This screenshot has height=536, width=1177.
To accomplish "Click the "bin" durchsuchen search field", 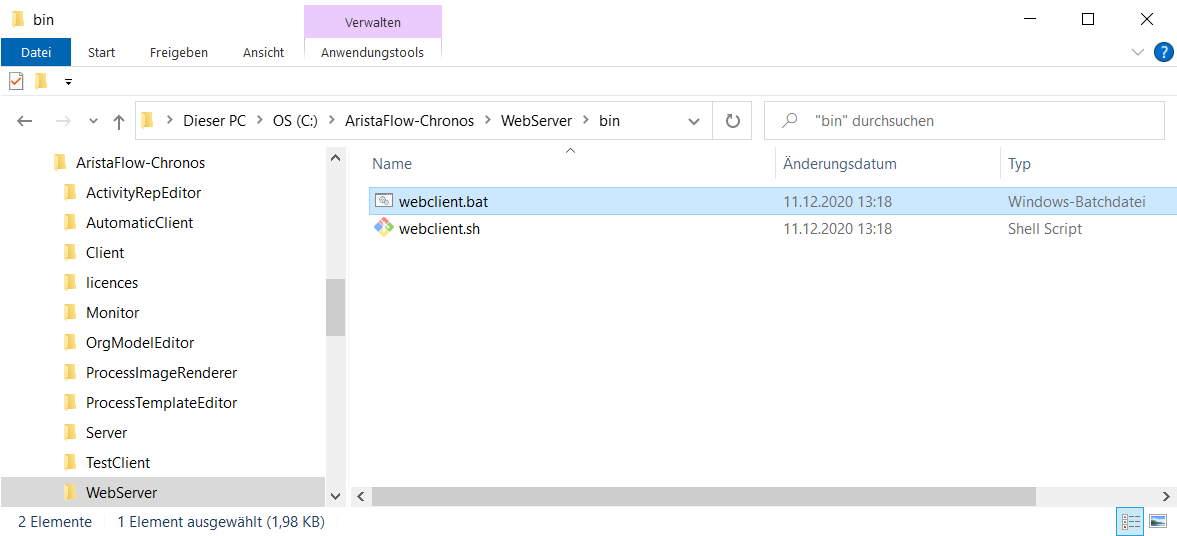I will 966,121.
